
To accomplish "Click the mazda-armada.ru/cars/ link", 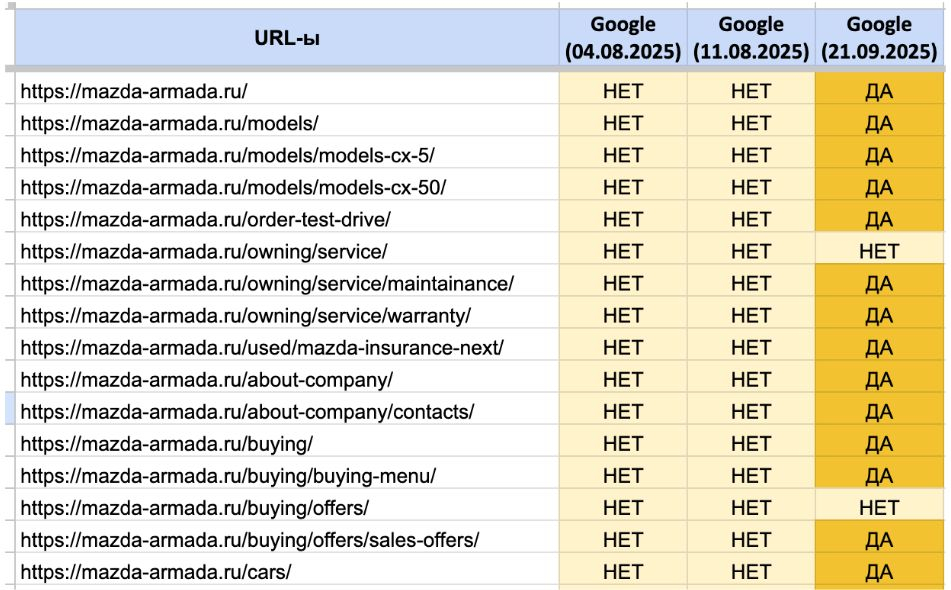I will (x=155, y=571).
